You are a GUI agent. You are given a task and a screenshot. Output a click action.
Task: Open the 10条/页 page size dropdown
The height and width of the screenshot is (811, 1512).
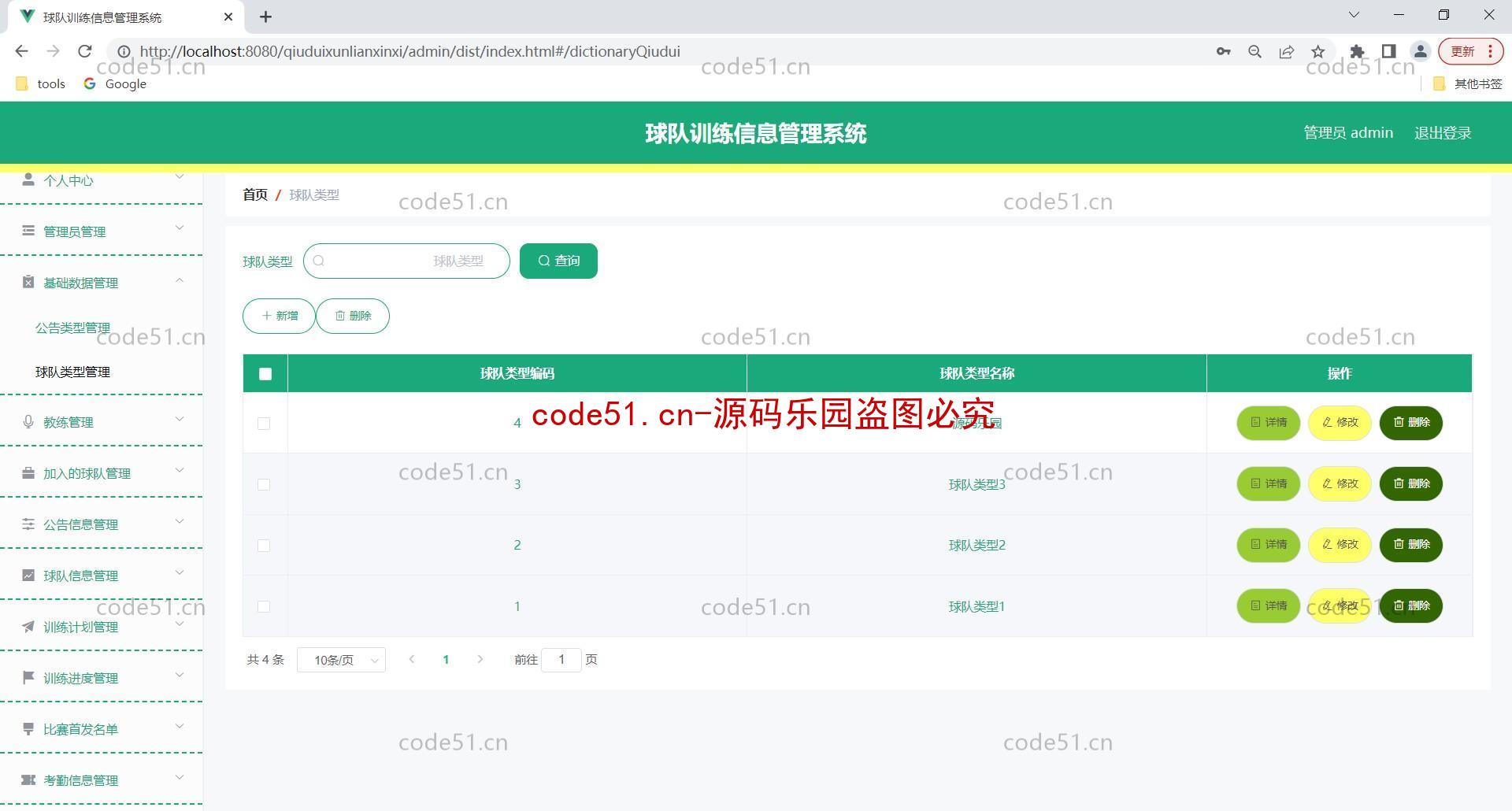341,660
